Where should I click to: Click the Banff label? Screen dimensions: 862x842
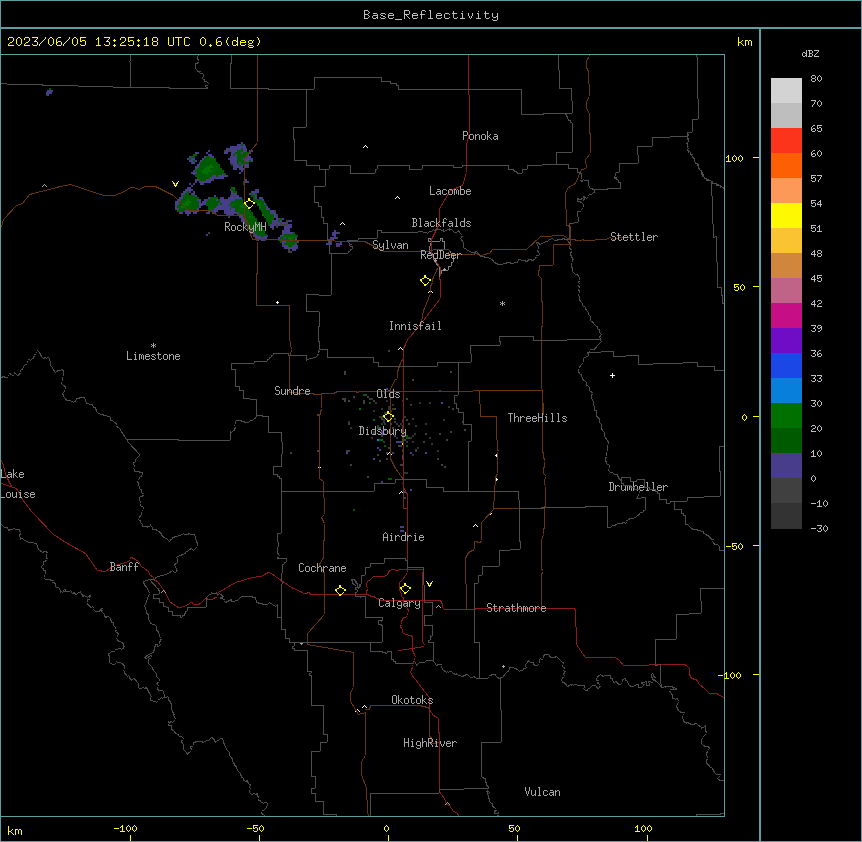124,567
